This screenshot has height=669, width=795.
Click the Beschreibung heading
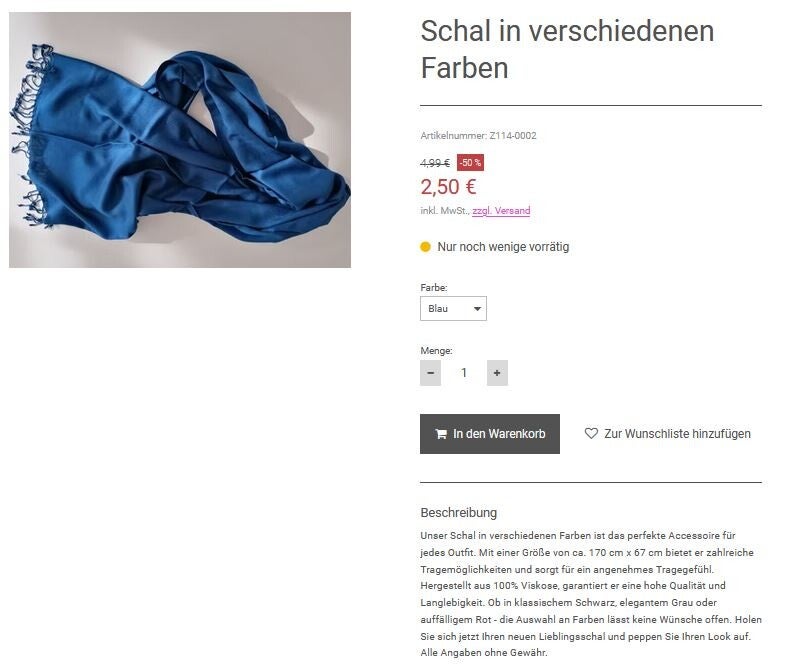(x=458, y=512)
